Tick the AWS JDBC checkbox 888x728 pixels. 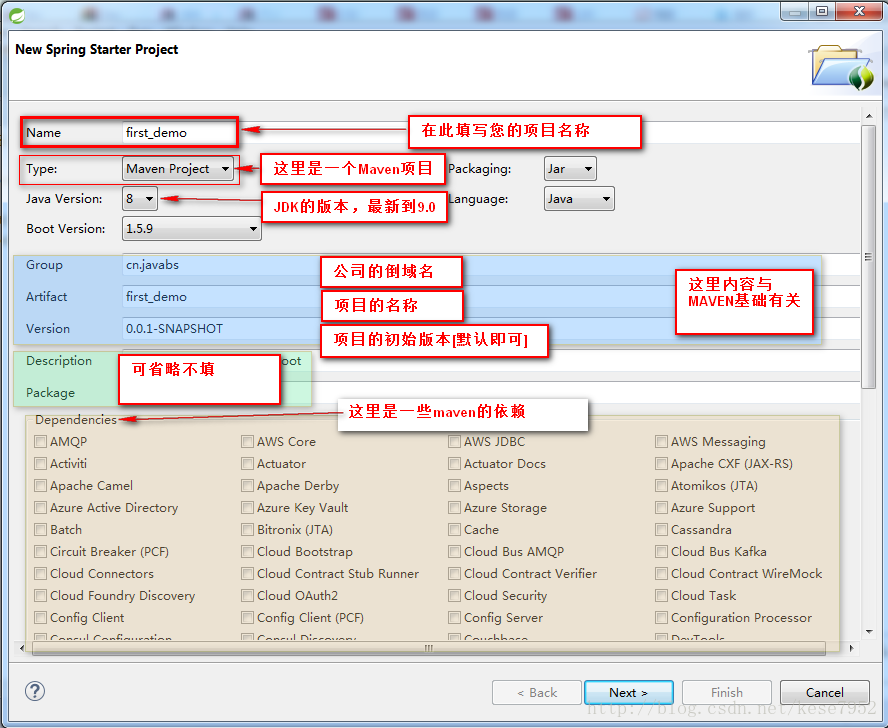point(454,441)
